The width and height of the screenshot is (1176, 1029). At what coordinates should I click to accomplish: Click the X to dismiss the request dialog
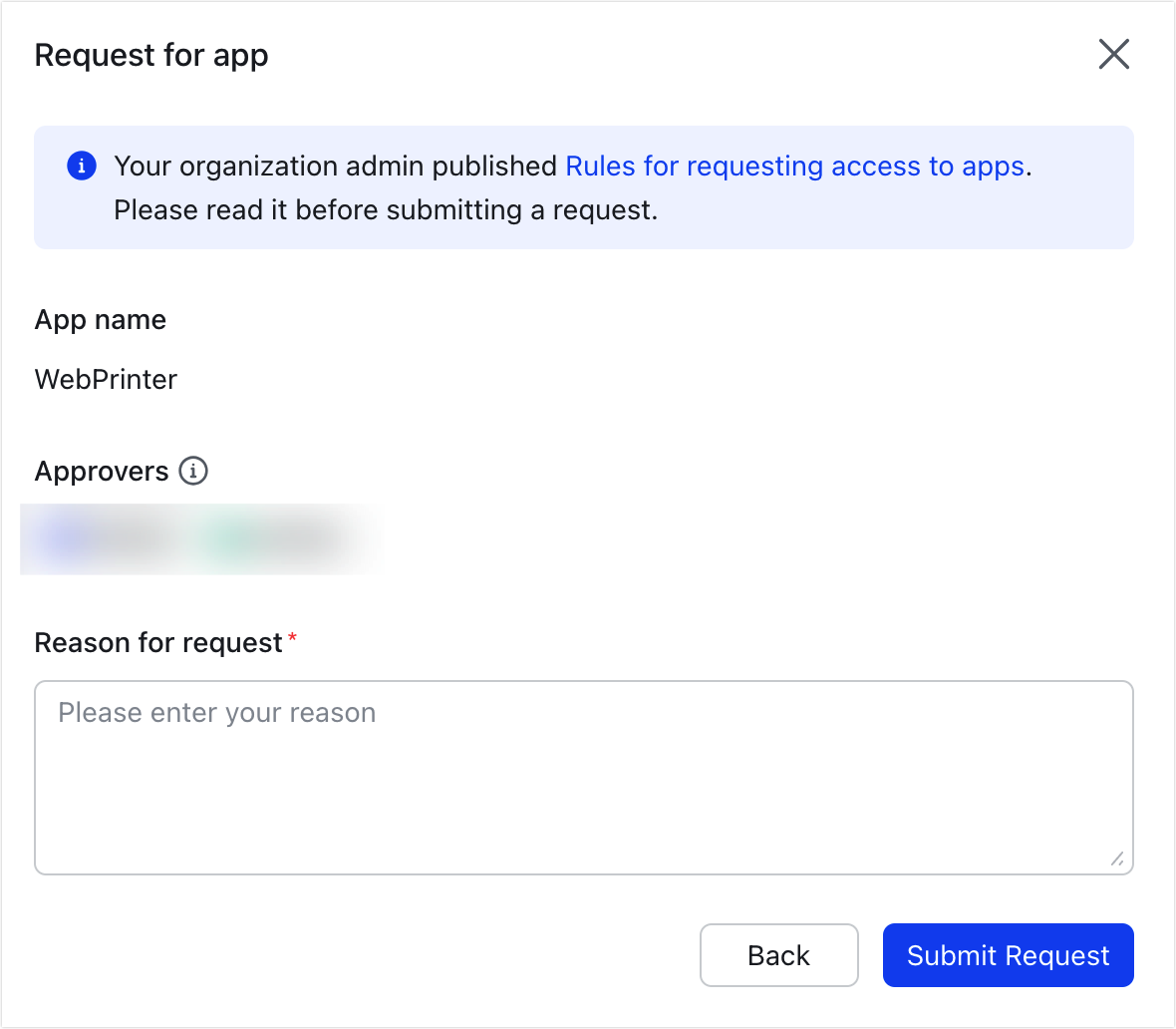coord(1113,54)
